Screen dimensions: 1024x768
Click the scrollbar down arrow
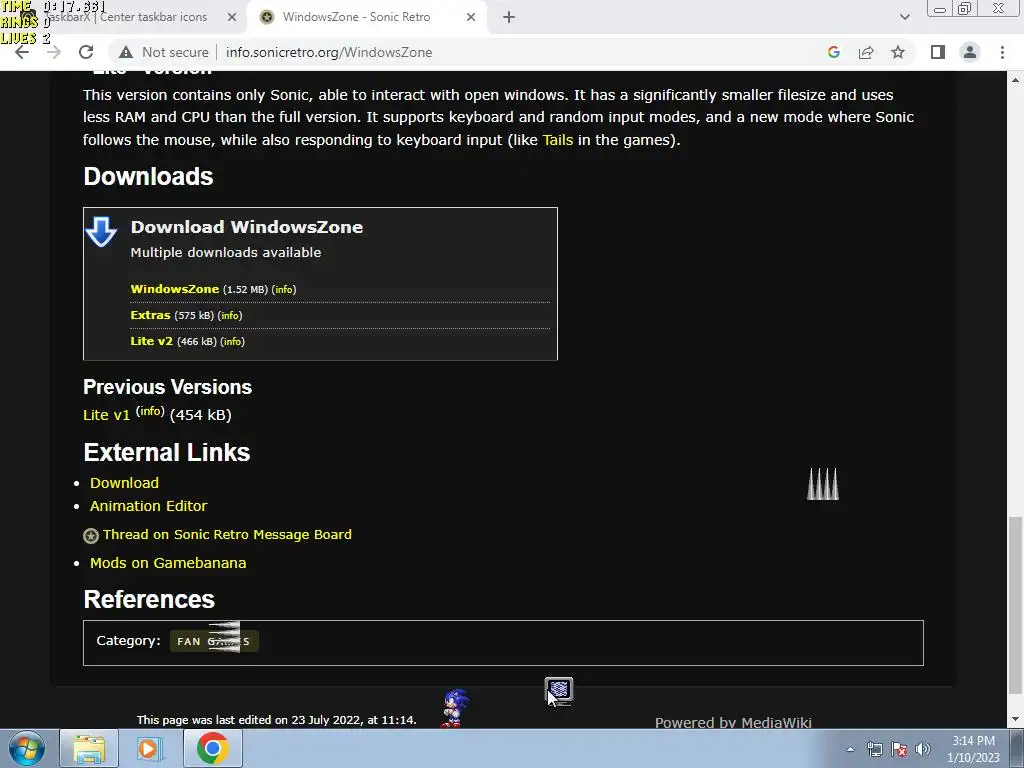[1016, 719]
